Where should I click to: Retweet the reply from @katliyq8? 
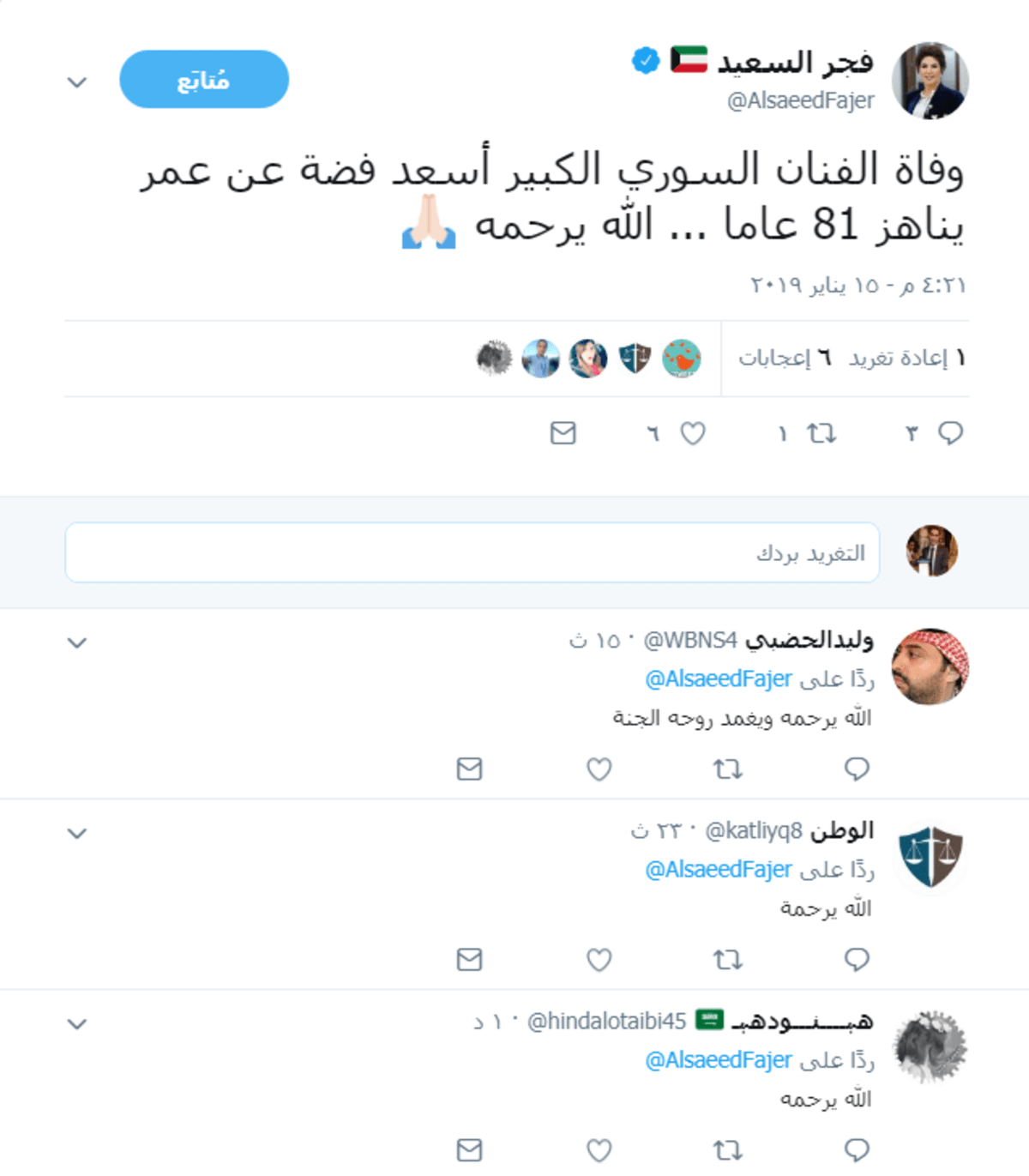[728, 960]
